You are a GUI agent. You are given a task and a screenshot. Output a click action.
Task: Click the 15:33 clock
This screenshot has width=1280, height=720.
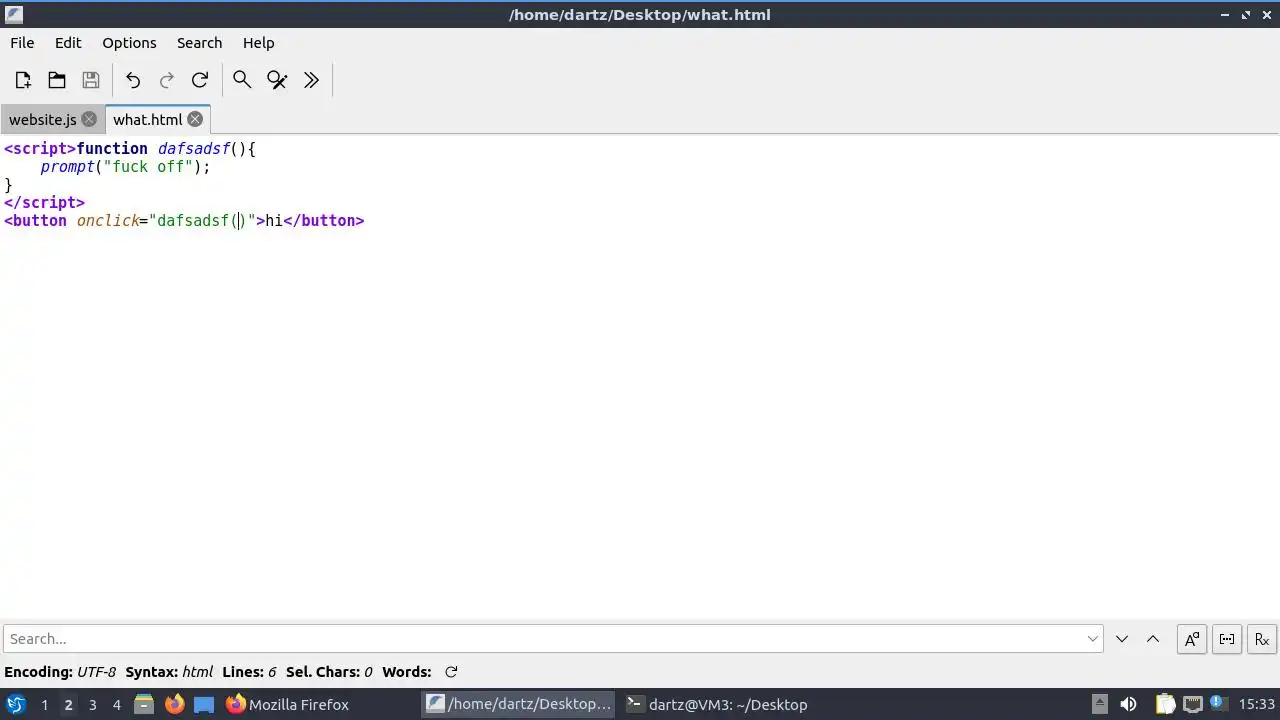click(1257, 705)
